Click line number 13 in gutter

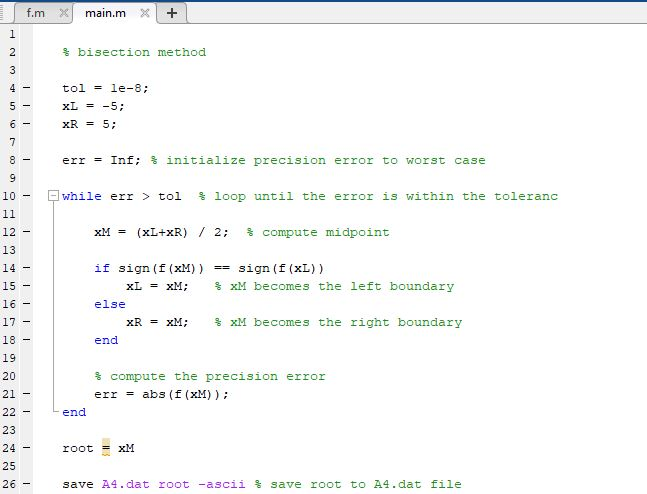pos(9,250)
